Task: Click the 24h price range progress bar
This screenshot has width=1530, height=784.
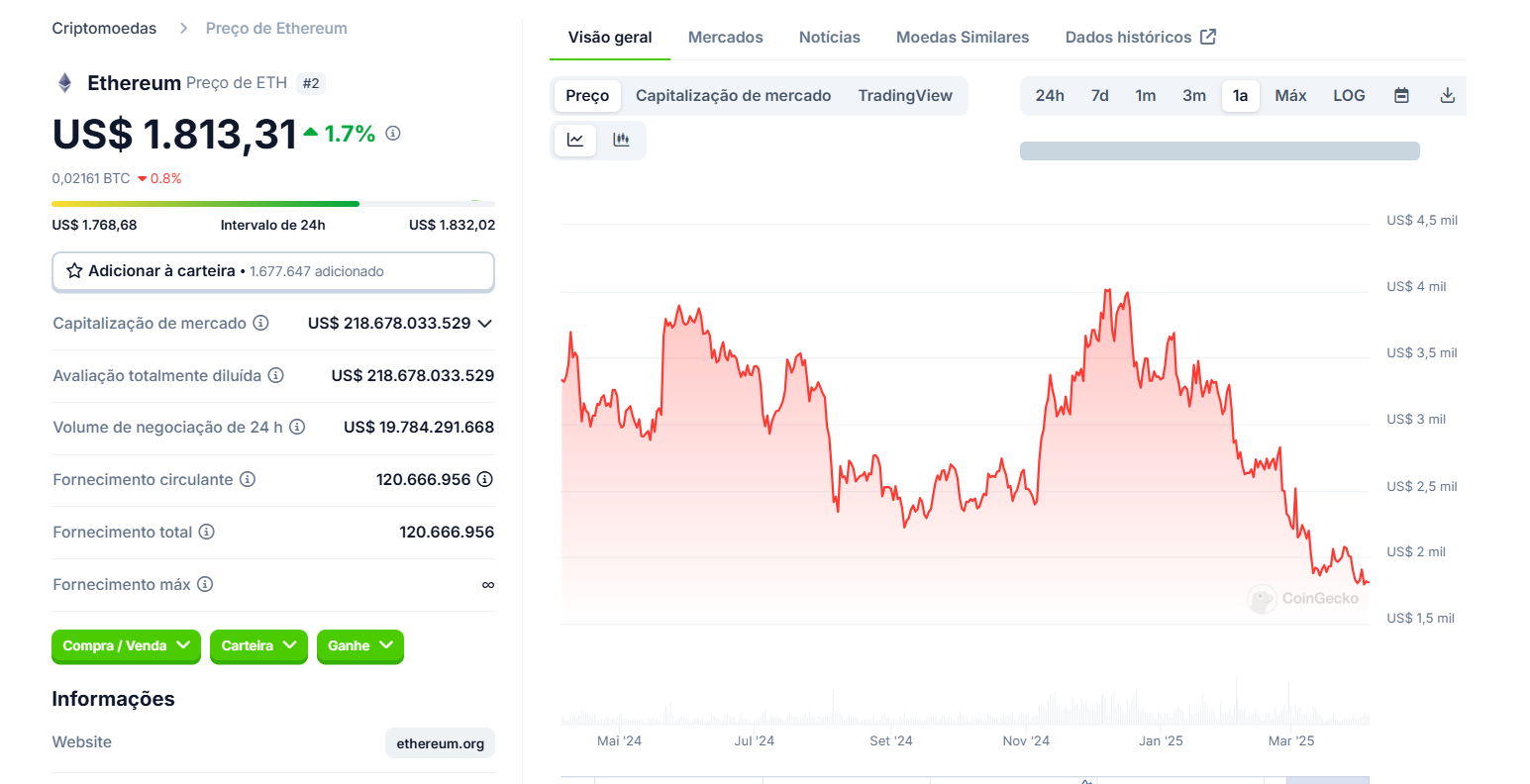Action: pos(273,204)
